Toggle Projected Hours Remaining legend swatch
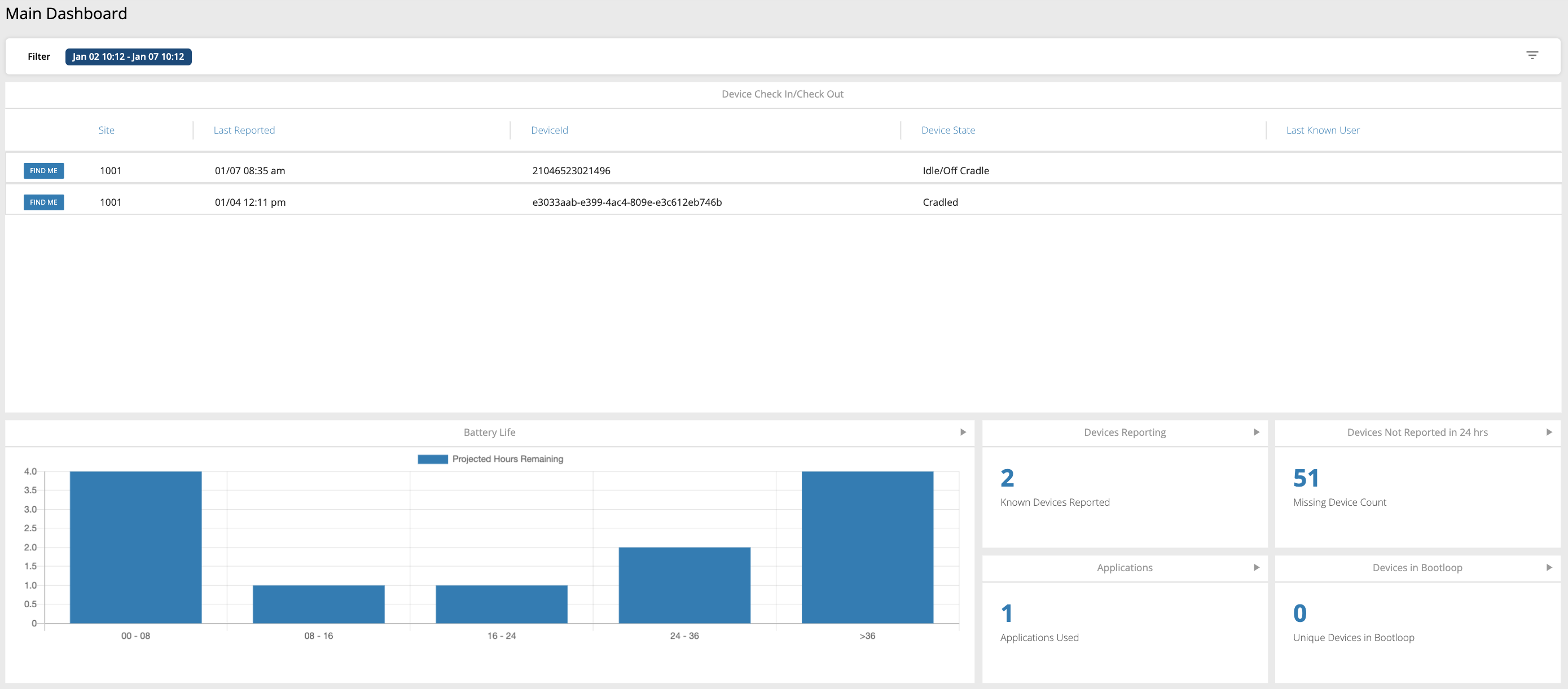 click(433, 459)
